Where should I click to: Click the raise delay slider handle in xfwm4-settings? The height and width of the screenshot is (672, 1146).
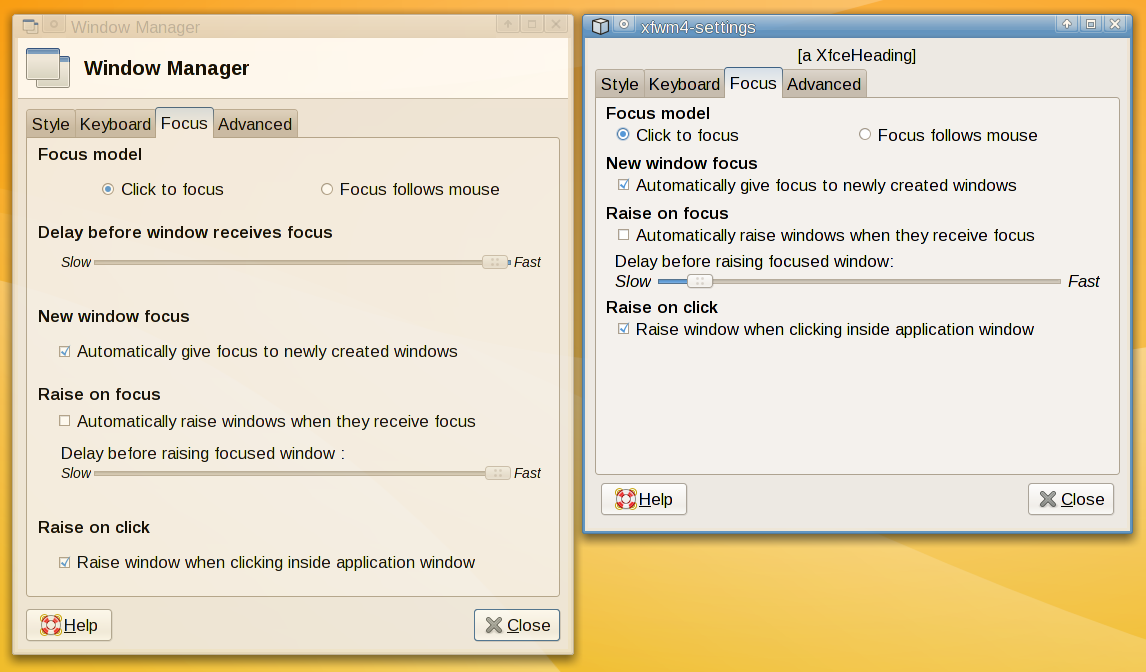[x=699, y=281]
